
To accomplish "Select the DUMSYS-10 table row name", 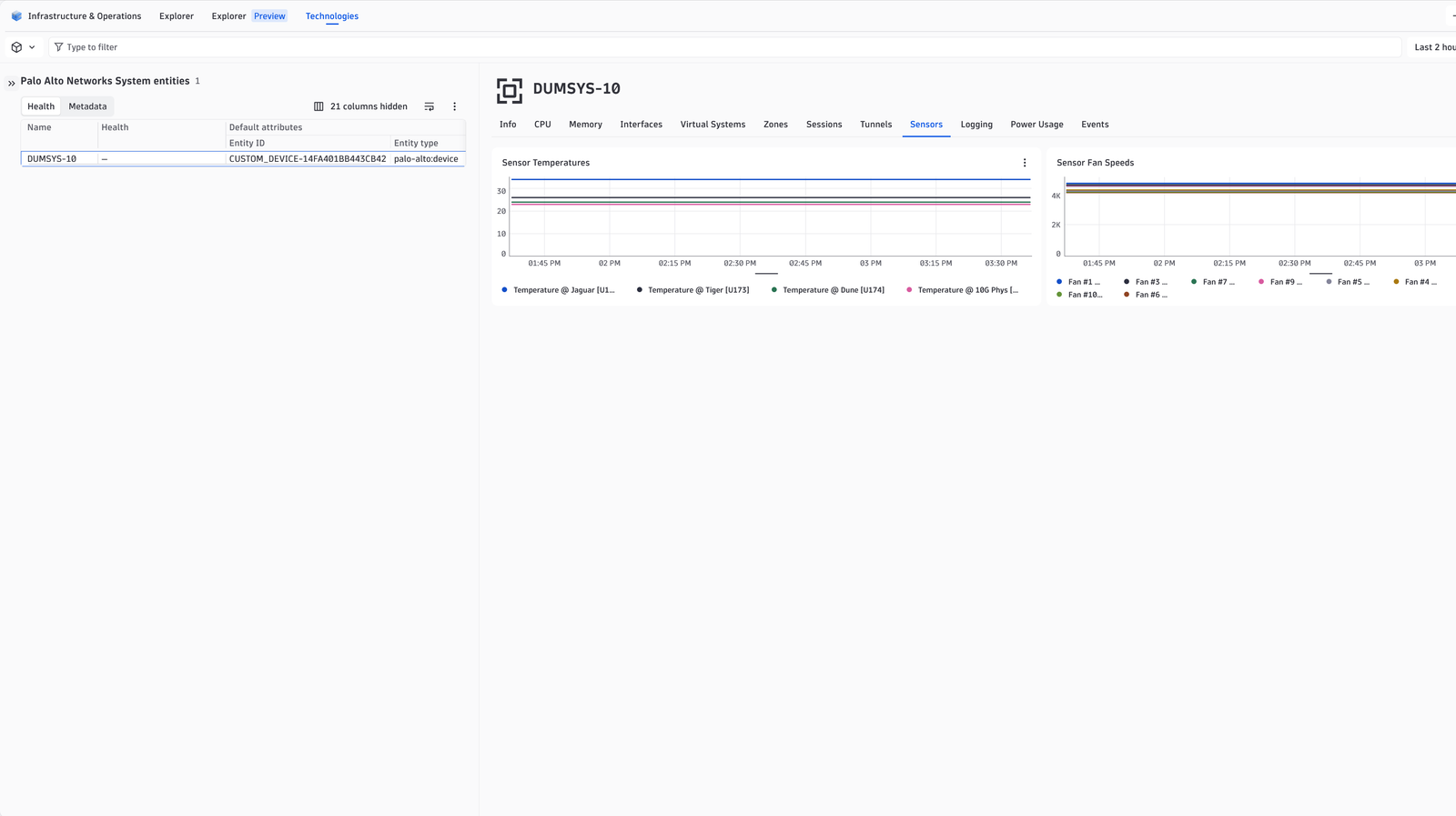I will [52, 159].
